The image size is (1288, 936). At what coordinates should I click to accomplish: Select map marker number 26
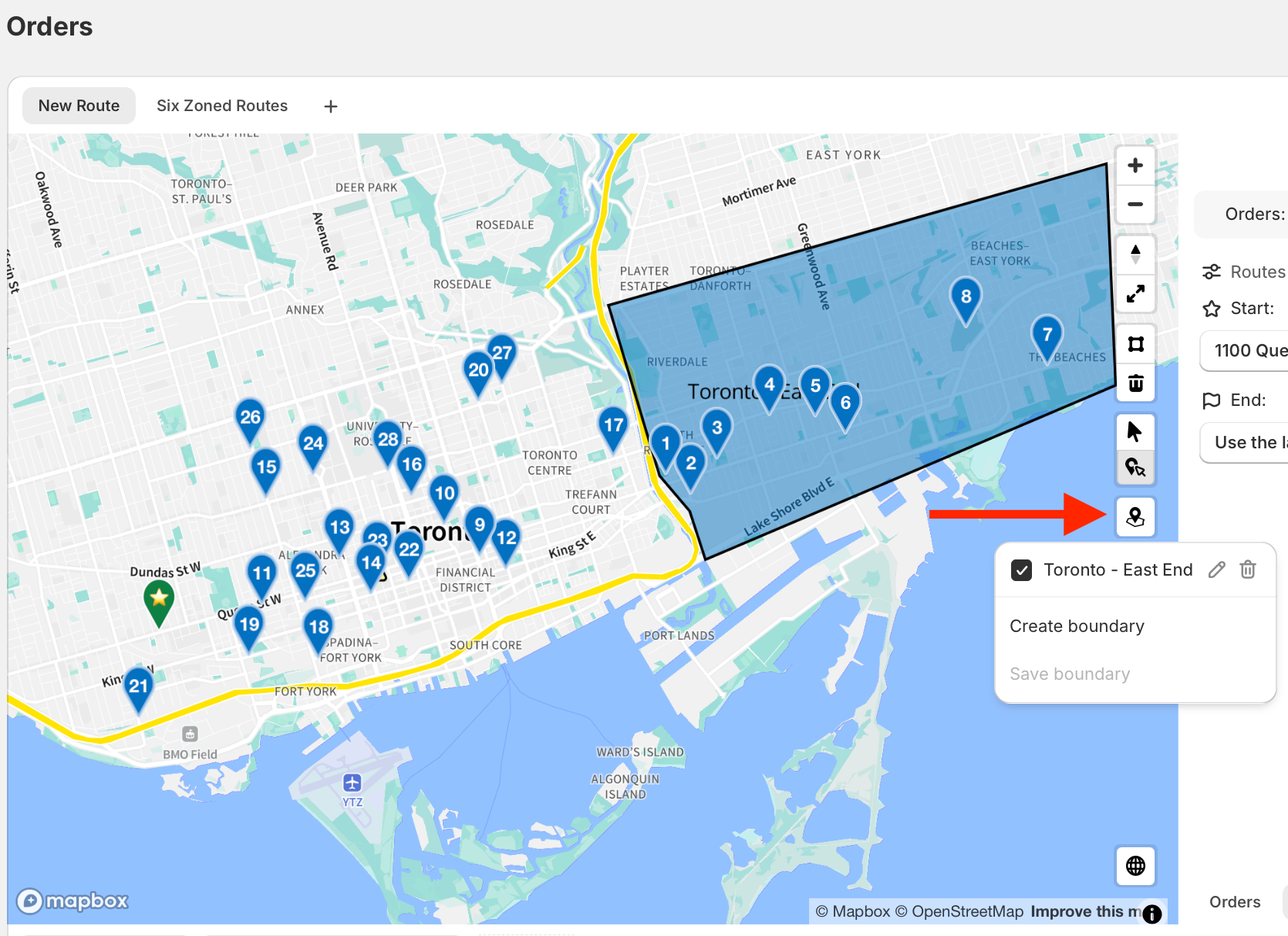[x=250, y=421]
